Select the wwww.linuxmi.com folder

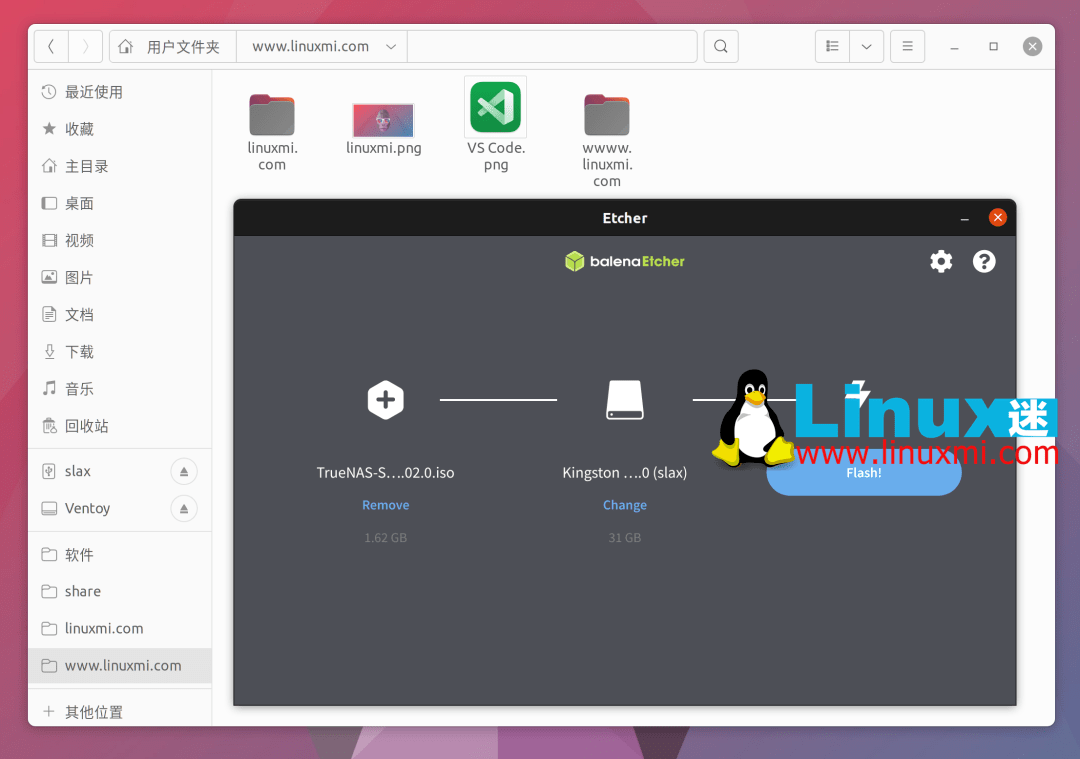coord(607,140)
